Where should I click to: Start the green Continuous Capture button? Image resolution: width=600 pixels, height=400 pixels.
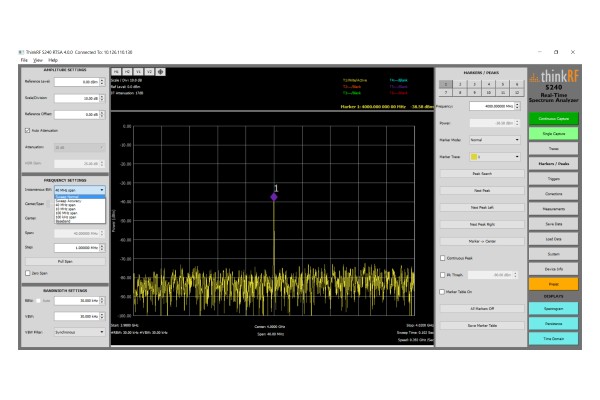pos(553,119)
